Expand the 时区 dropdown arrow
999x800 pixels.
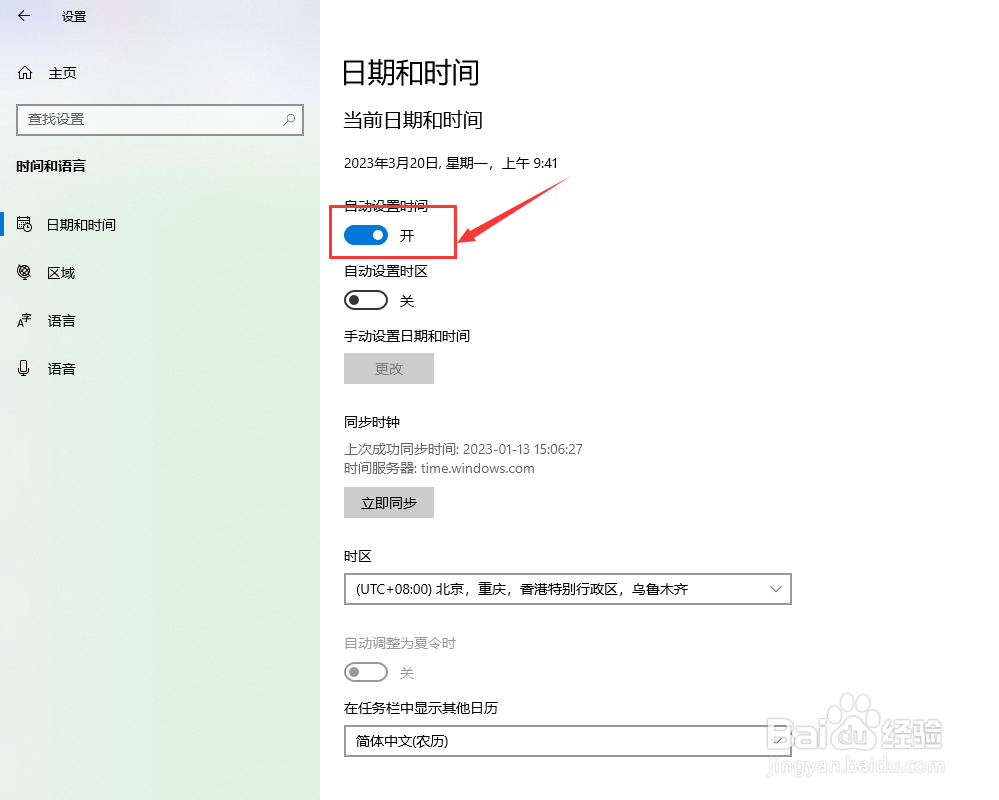[775, 589]
